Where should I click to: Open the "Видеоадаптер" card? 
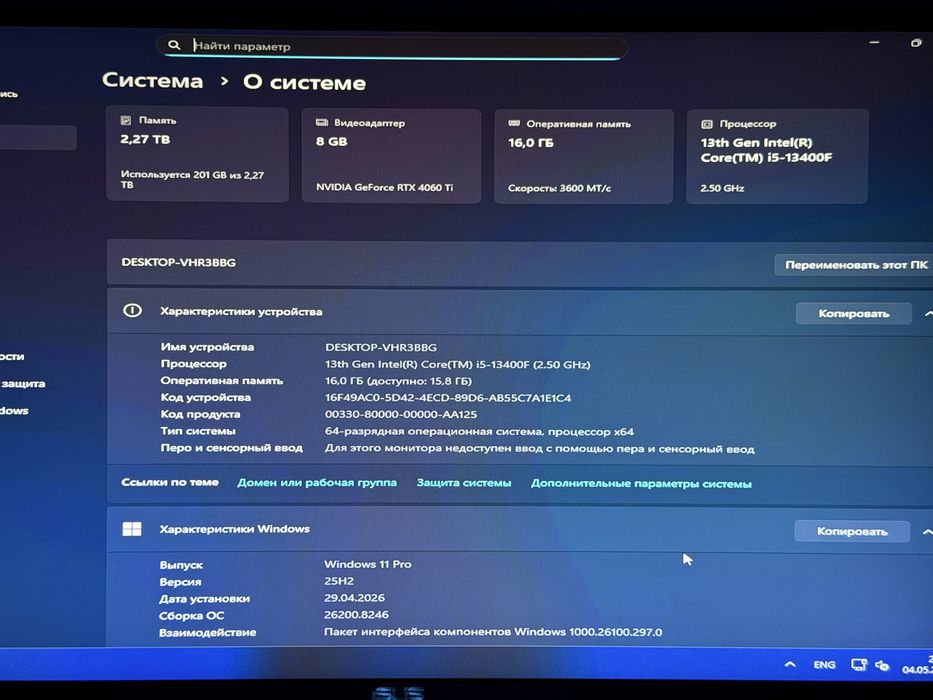[x=391, y=156]
